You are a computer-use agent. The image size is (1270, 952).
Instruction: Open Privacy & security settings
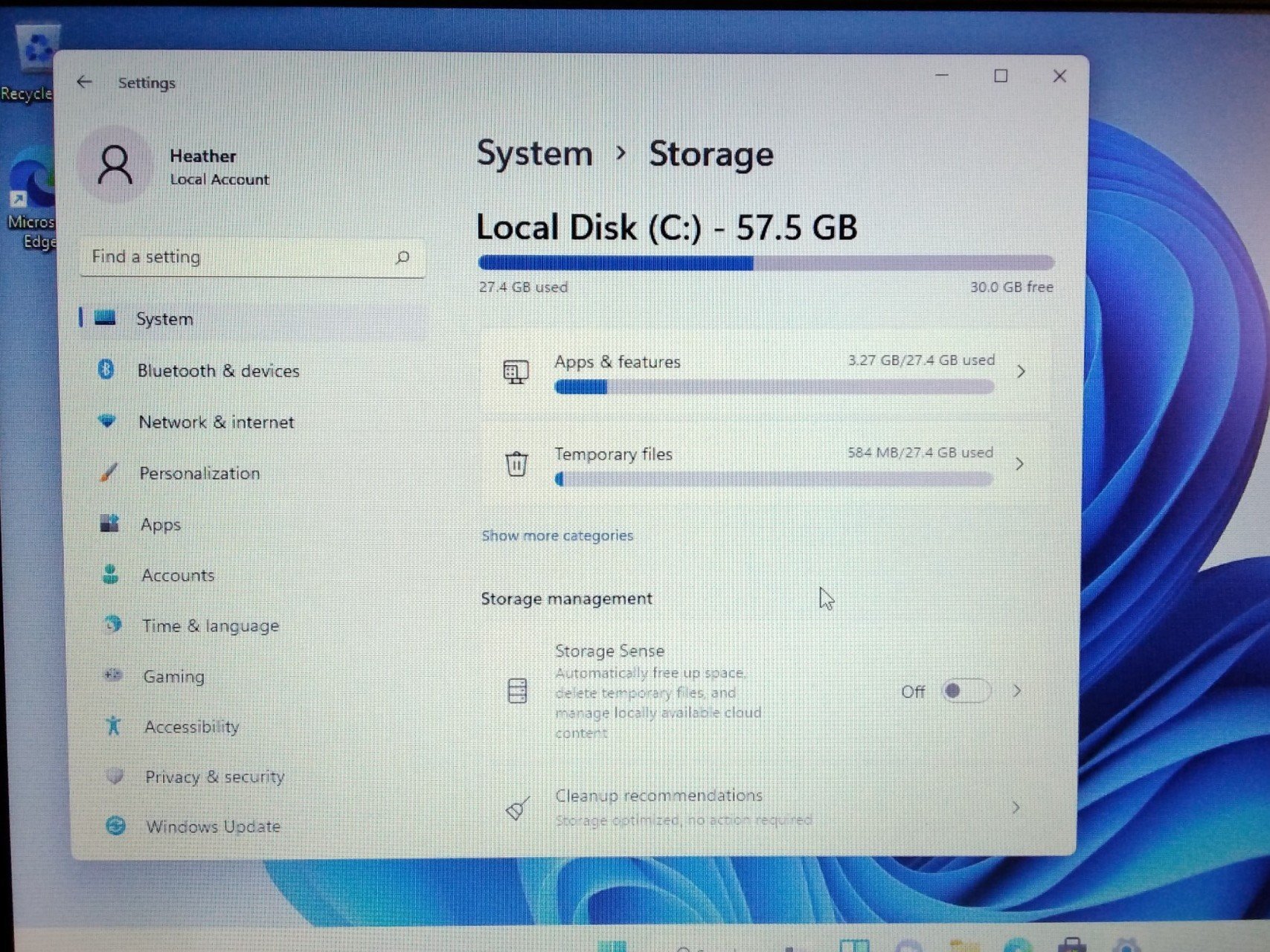pos(253,776)
